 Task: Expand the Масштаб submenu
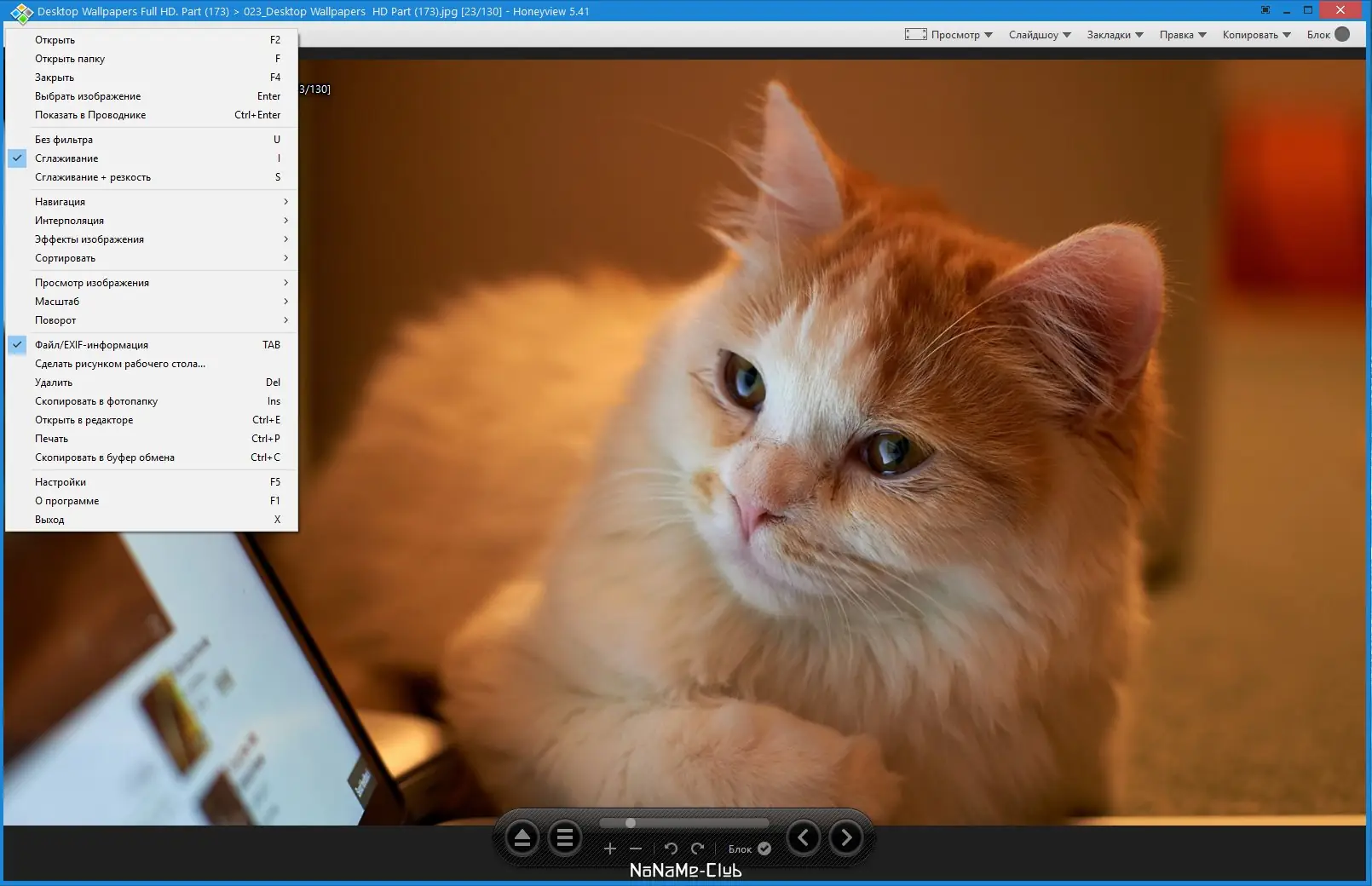click(152, 302)
